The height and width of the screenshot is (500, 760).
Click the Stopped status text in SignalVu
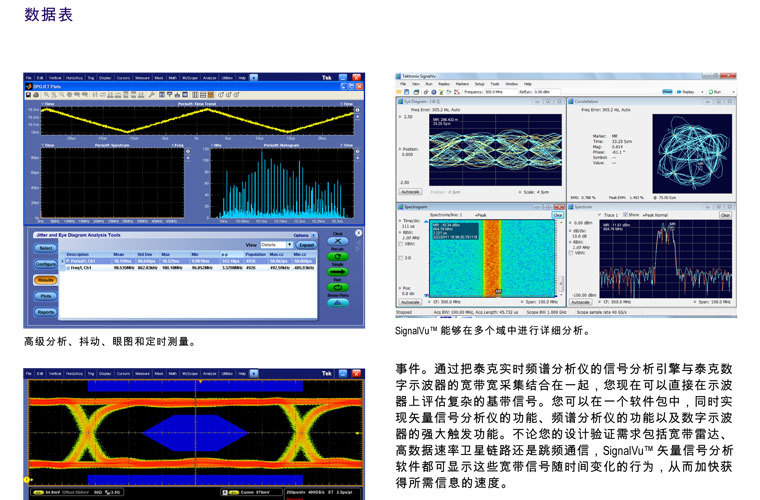click(x=404, y=312)
